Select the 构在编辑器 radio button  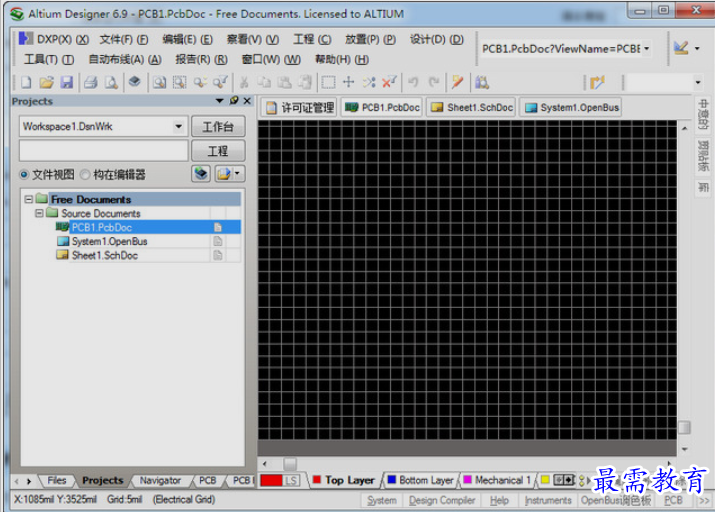point(86,174)
